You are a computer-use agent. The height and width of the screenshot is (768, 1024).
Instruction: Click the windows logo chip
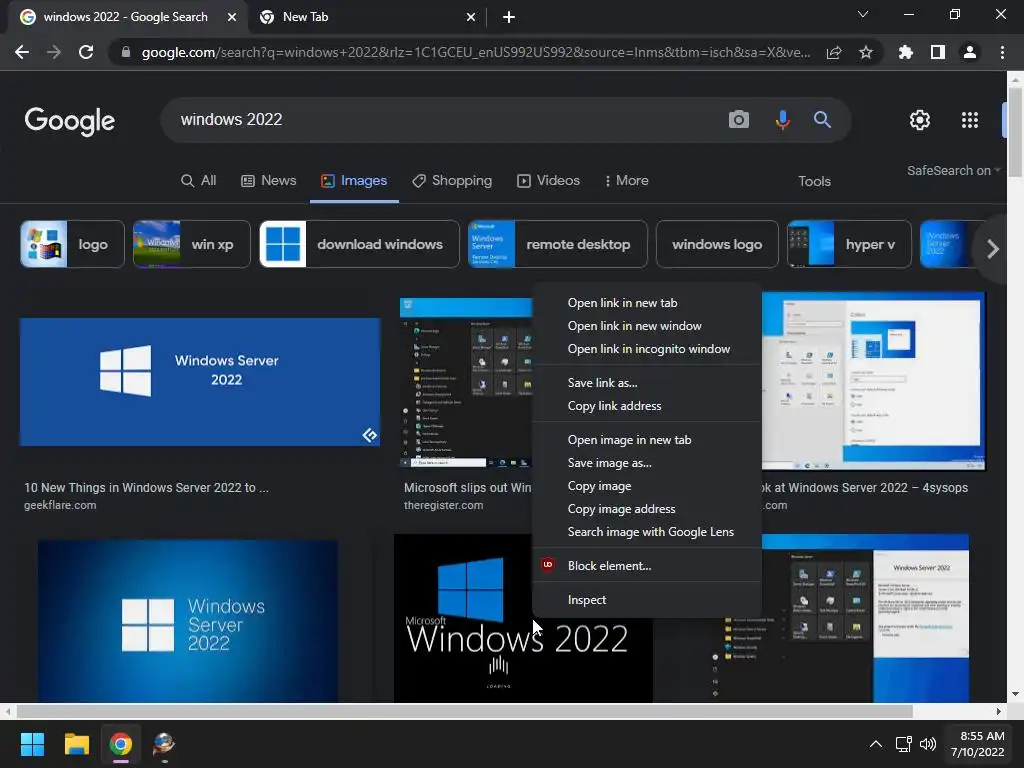[x=717, y=244]
